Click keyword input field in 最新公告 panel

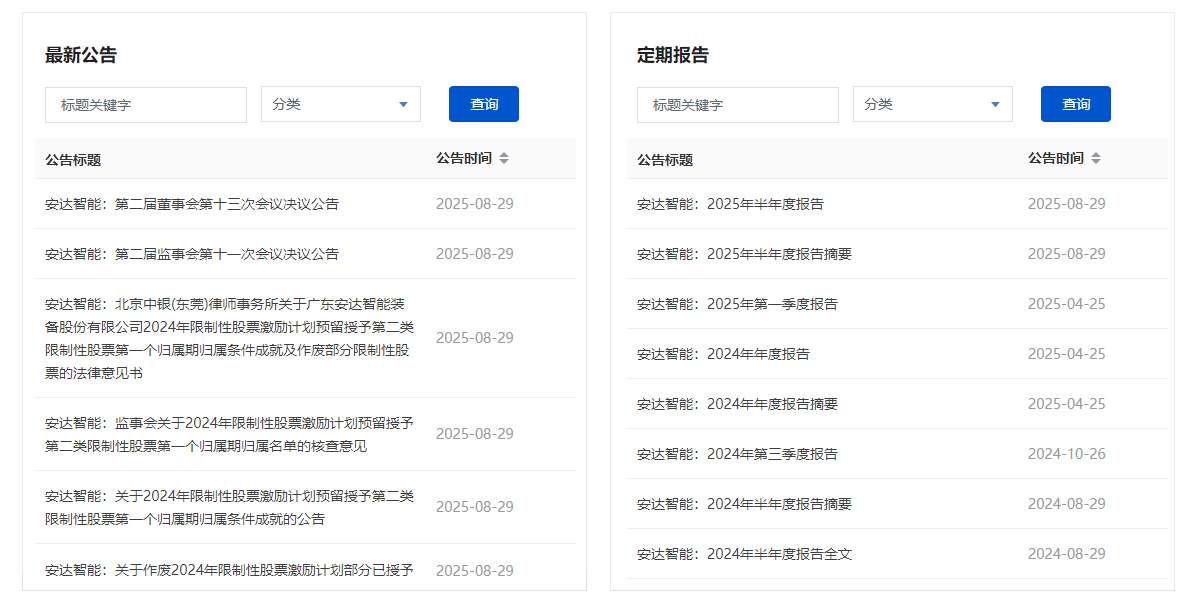click(145, 104)
